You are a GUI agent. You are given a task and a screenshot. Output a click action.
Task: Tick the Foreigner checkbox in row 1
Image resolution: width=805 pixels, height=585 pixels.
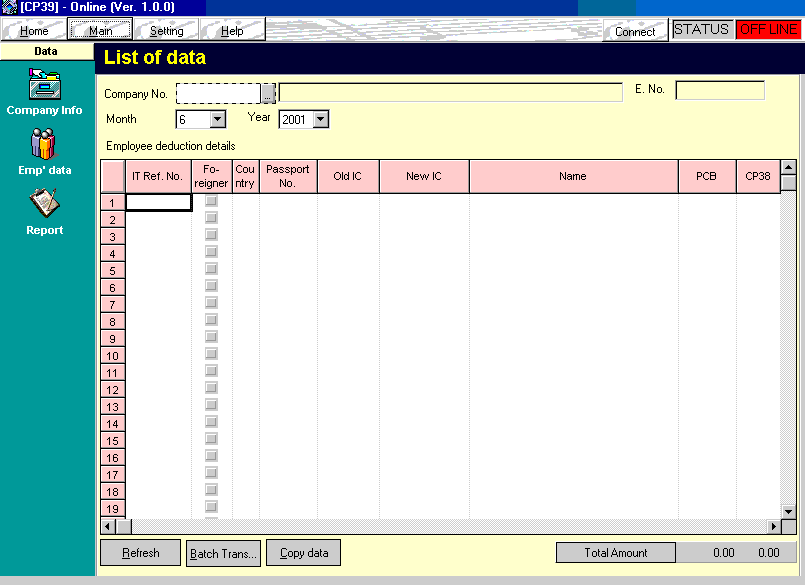click(211, 202)
